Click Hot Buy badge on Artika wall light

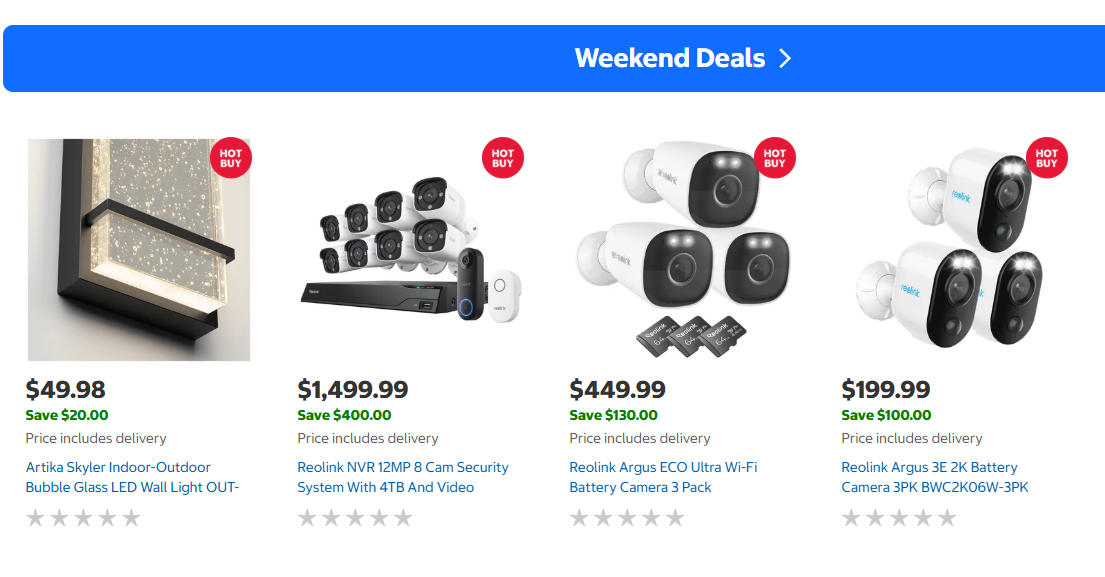click(x=231, y=158)
